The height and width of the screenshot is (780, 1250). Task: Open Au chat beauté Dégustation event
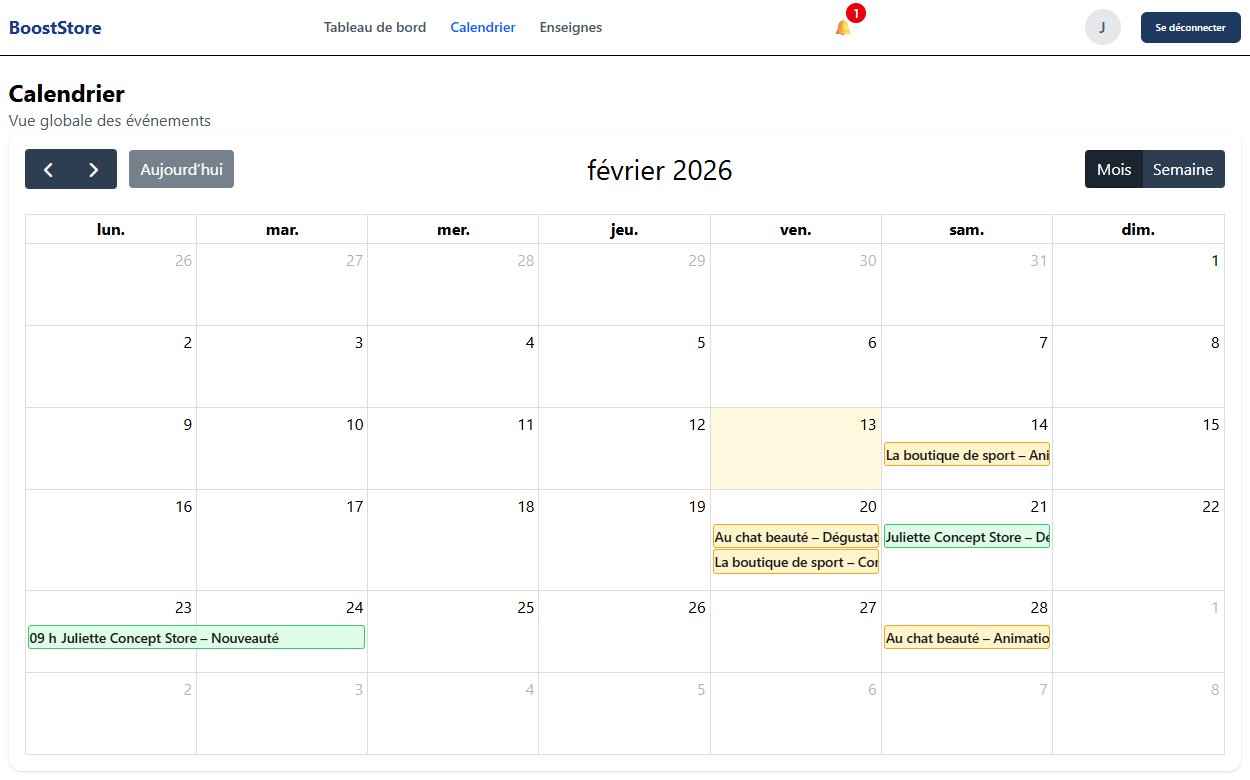tap(795, 537)
